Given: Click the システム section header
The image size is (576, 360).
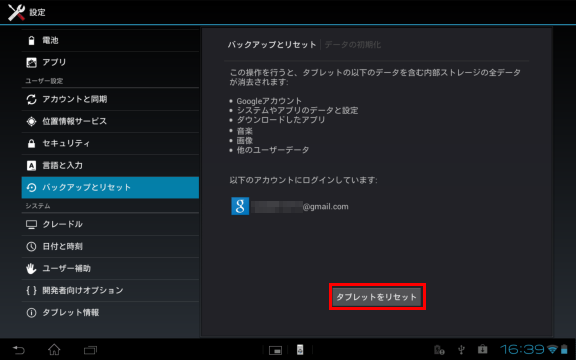Looking at the screenshot, I should [38, 206].
